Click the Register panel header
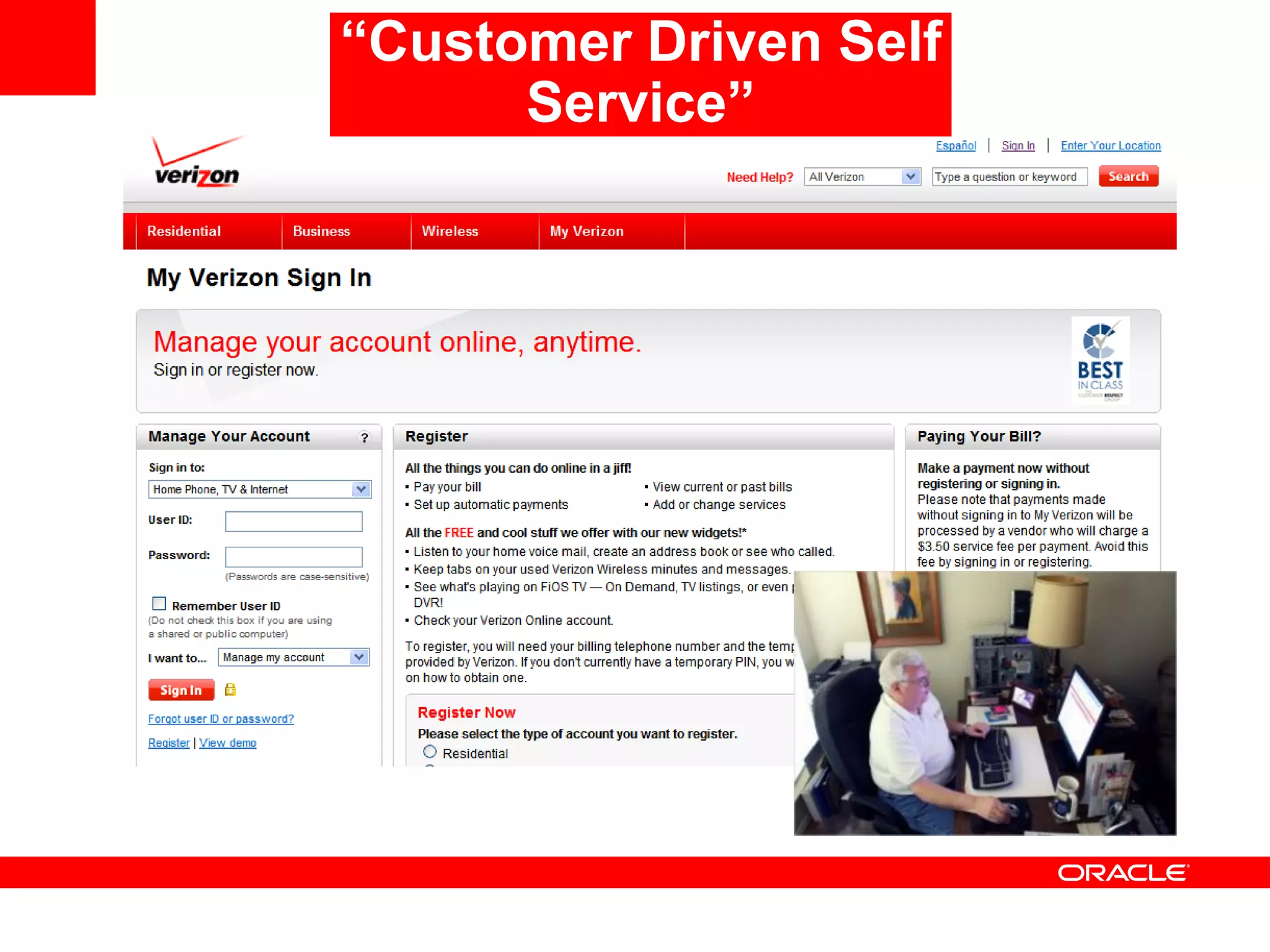Viewport: 1270px width, 952px height. point(644,436)
